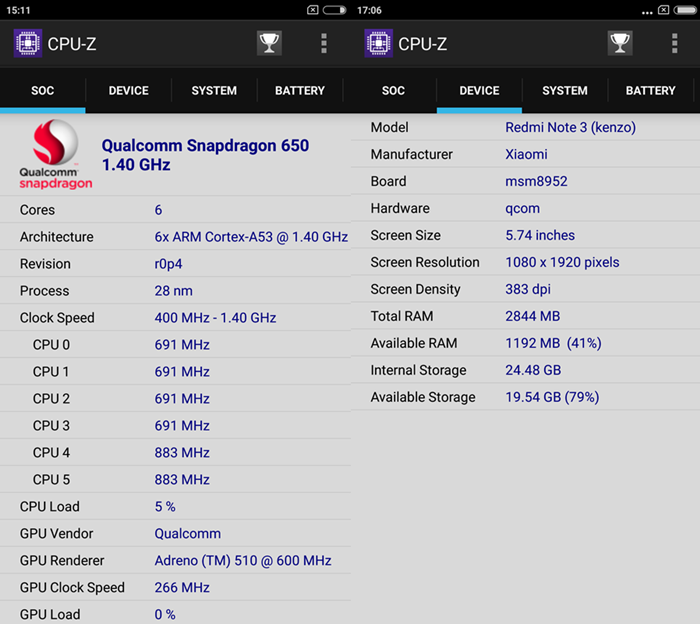The height and width of the screenshot is (624, 700).
Task: Tap Manufacturer value 'Xiaomi'
Action: coord(526,154)
